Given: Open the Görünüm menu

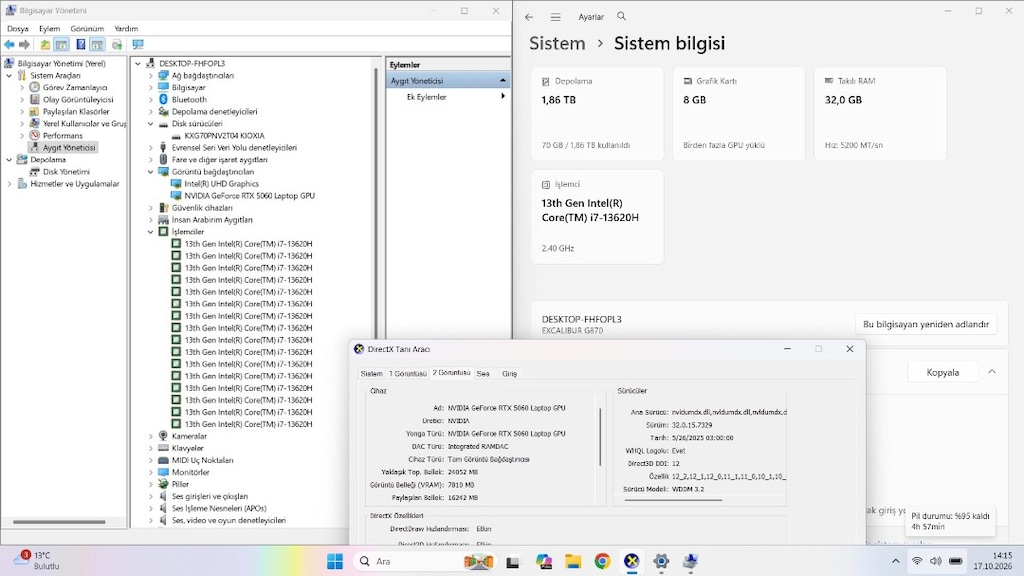Looking at the screenshot, I should (x=87, y=29).
